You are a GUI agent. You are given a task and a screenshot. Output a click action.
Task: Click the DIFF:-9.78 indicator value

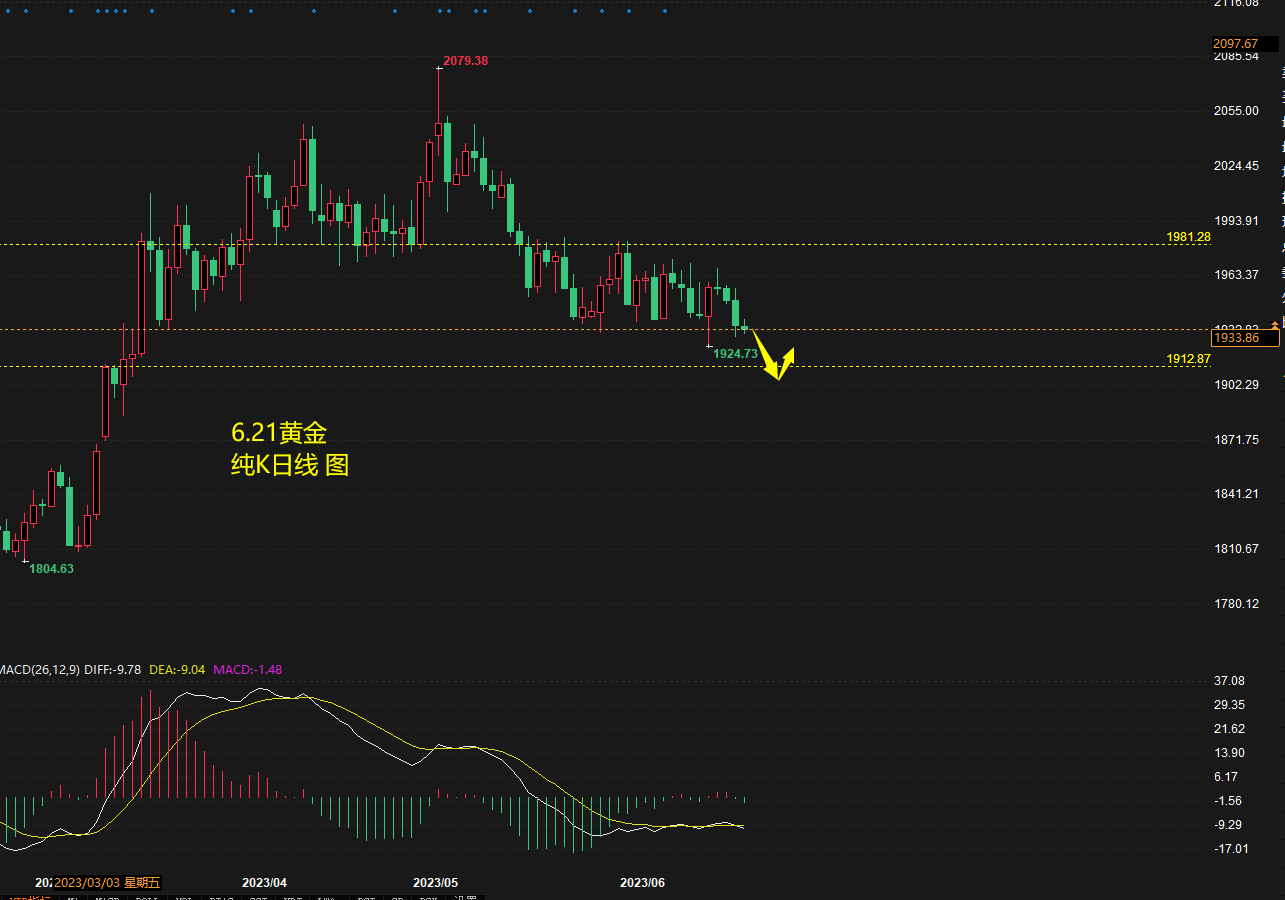click(112, 669)
